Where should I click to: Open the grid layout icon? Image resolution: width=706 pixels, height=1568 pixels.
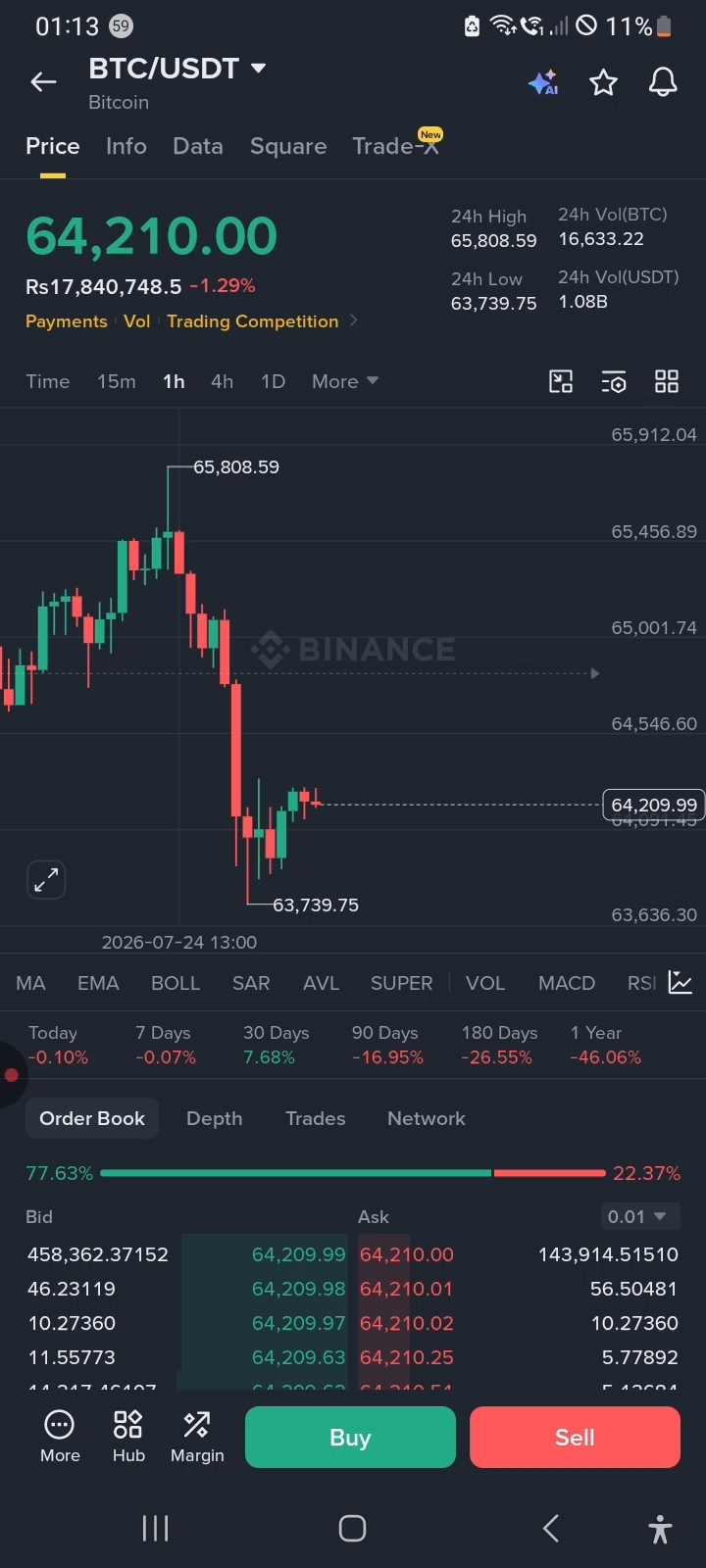(667, 381)
